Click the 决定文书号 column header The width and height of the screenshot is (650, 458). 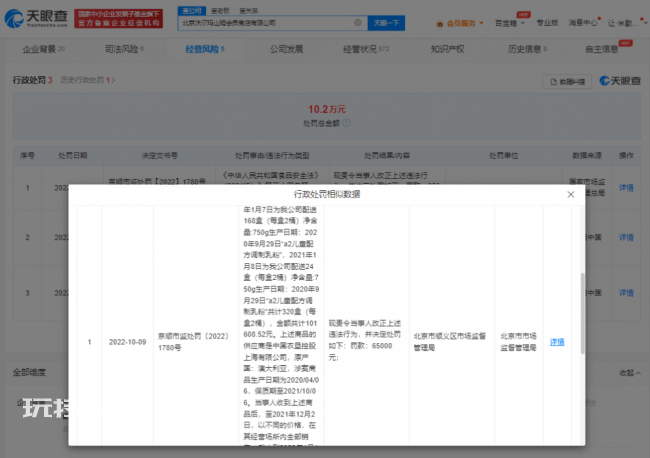tap(160, 155)
